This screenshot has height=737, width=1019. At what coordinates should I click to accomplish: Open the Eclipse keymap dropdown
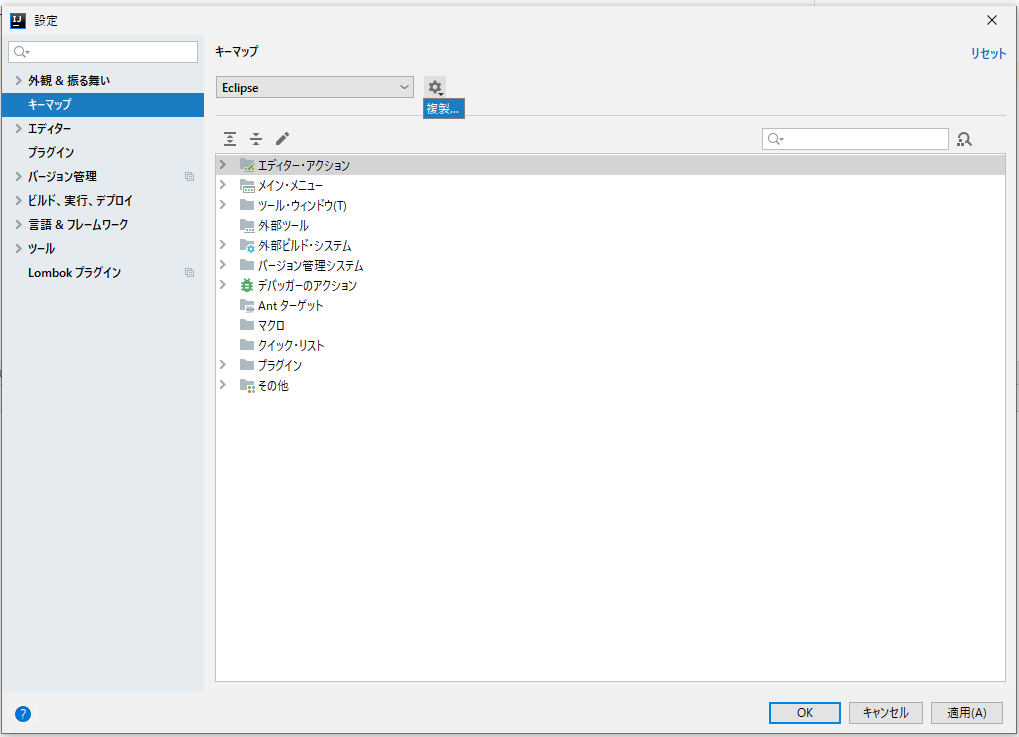(x=314, y=87)
